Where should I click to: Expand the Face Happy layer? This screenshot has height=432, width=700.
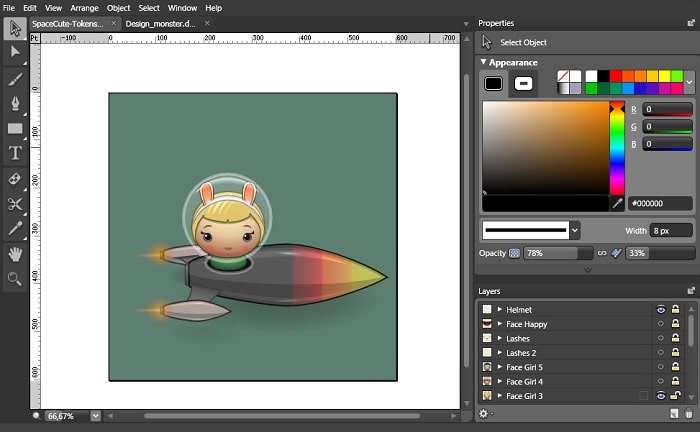coord(500,324)
